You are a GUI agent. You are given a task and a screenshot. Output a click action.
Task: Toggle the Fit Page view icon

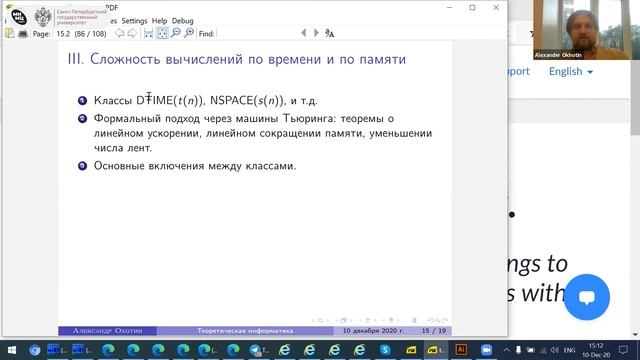pos(162,33)
